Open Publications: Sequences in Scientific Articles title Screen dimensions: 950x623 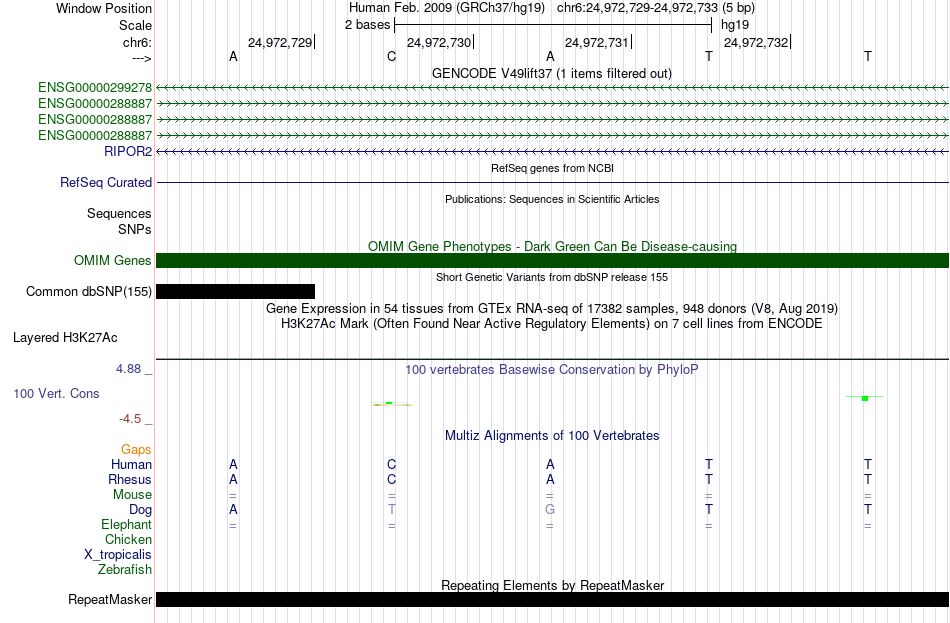point(552,199)
